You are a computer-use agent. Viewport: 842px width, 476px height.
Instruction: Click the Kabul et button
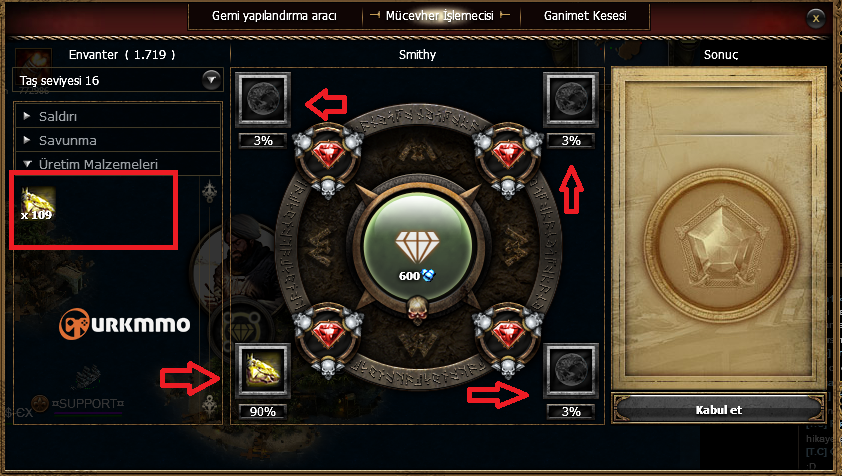coord(718,410)
